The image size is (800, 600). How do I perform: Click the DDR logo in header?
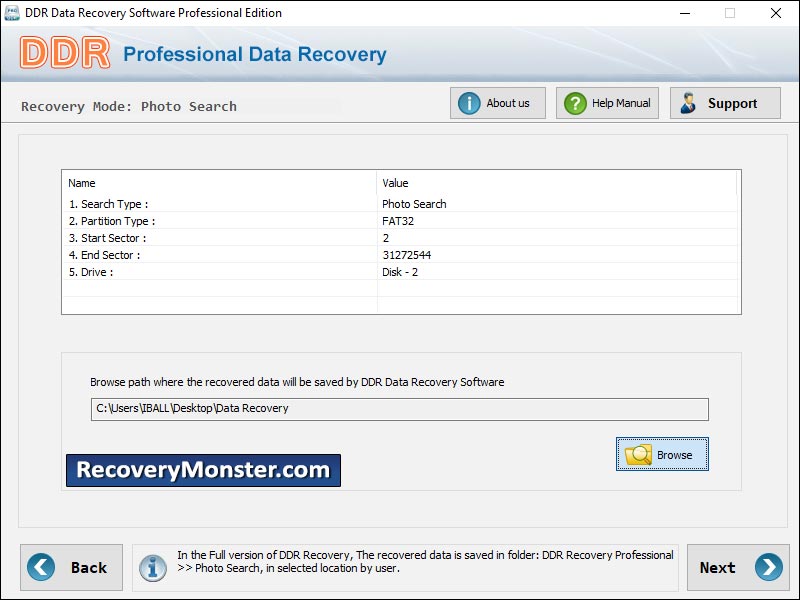(x=65, y=54)
